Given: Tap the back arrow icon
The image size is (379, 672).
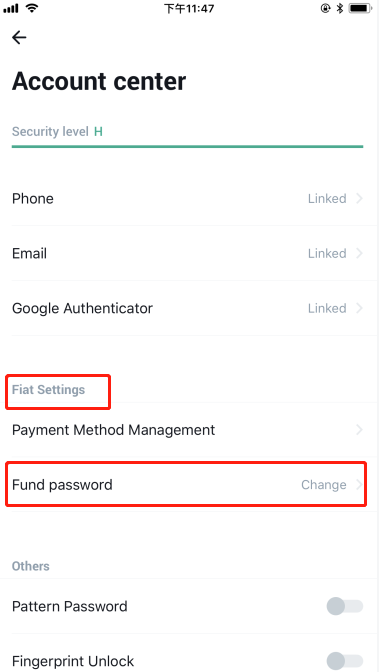Looking at the screenshot, I should [19, 38].
